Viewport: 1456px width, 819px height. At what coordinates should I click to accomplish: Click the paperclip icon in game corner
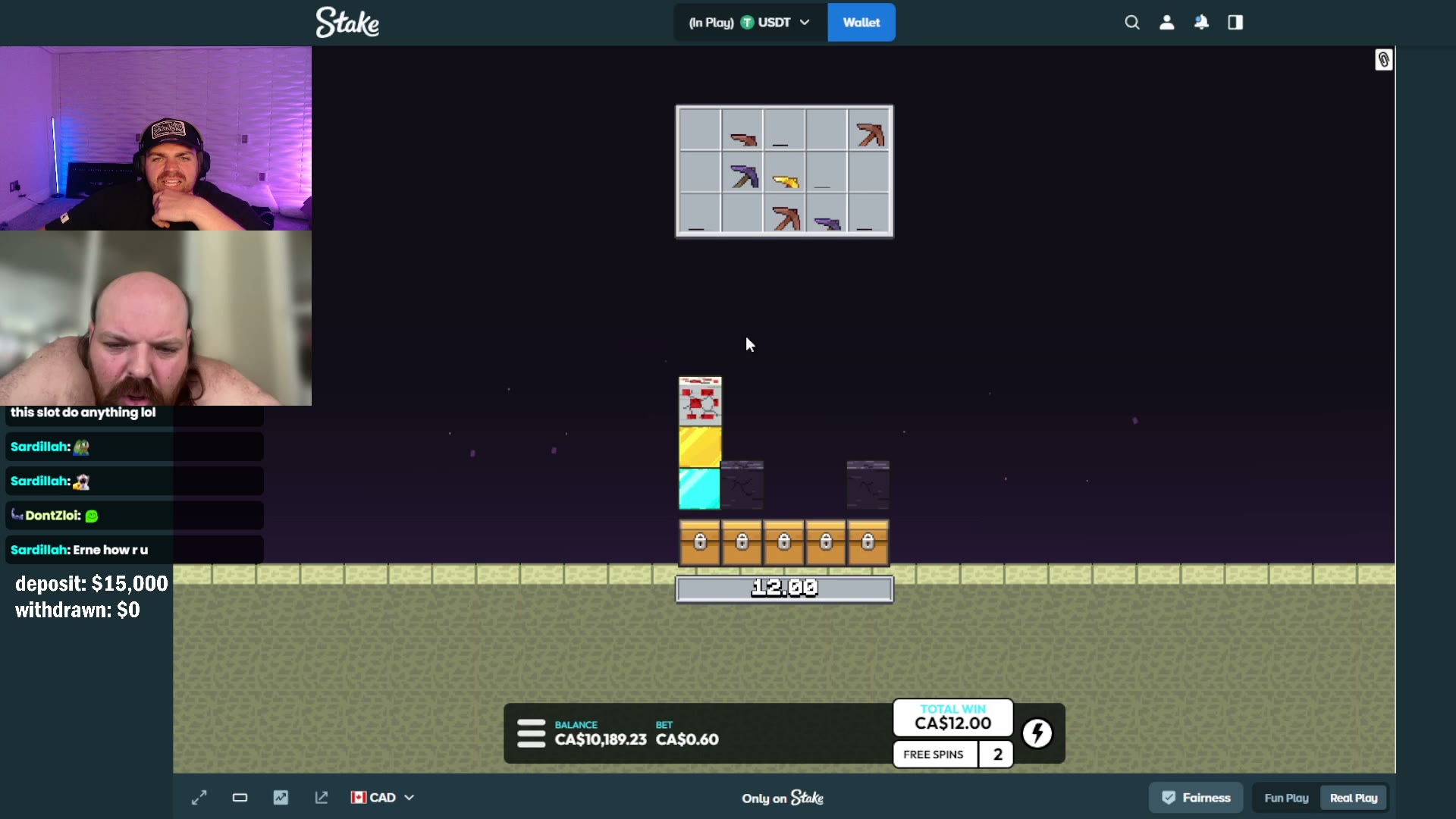coord(1384,60)
